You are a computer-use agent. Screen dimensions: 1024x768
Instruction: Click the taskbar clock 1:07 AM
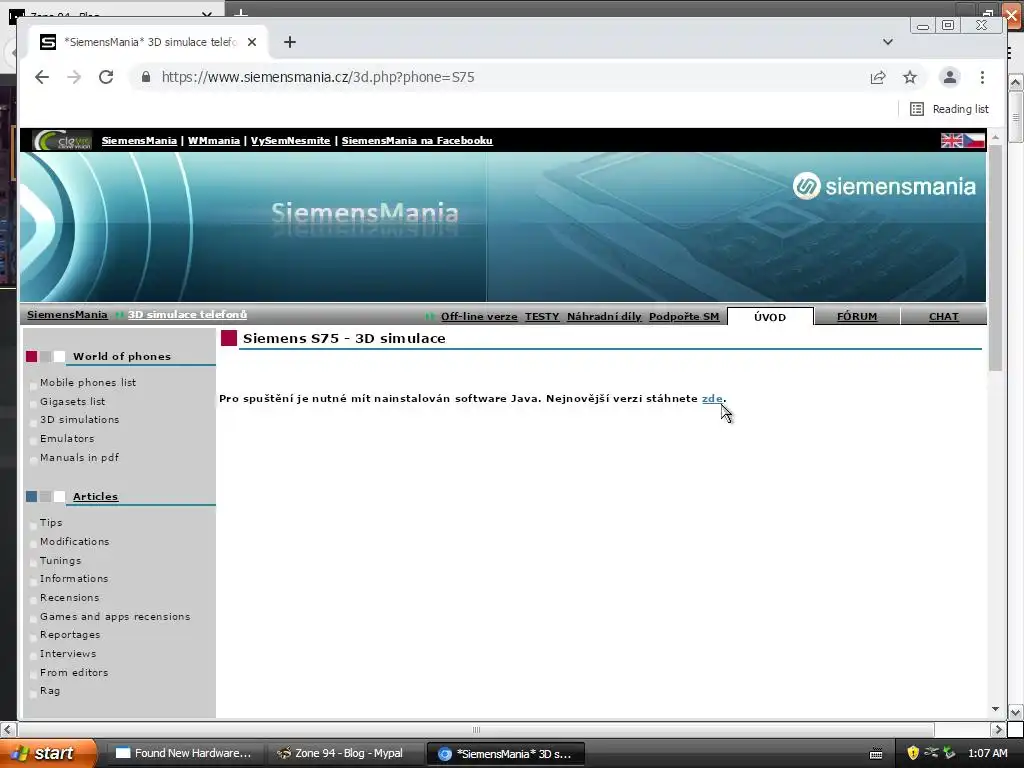click(987, 754)
